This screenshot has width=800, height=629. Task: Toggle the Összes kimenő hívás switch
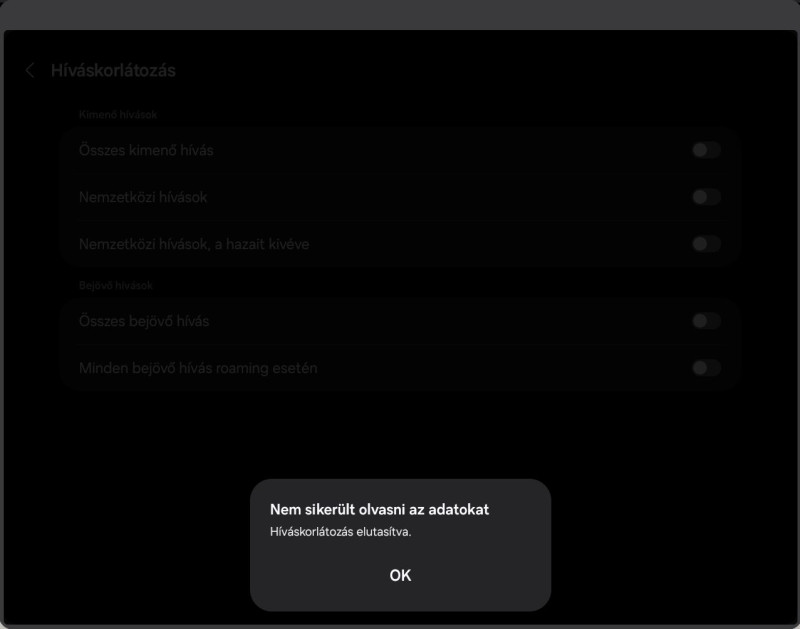706,150
